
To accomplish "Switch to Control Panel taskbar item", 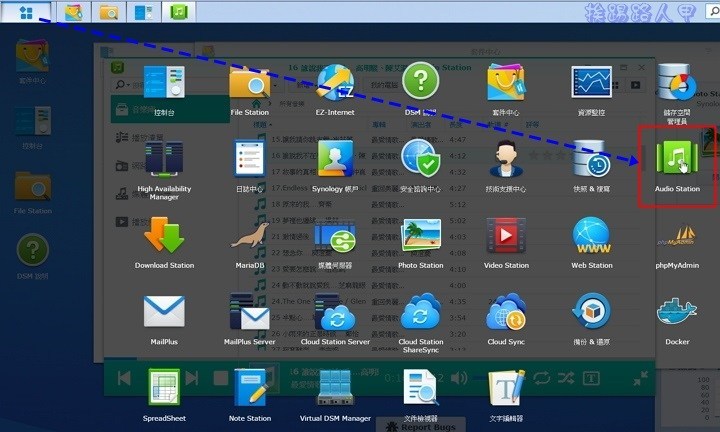I will click(144, 12).
